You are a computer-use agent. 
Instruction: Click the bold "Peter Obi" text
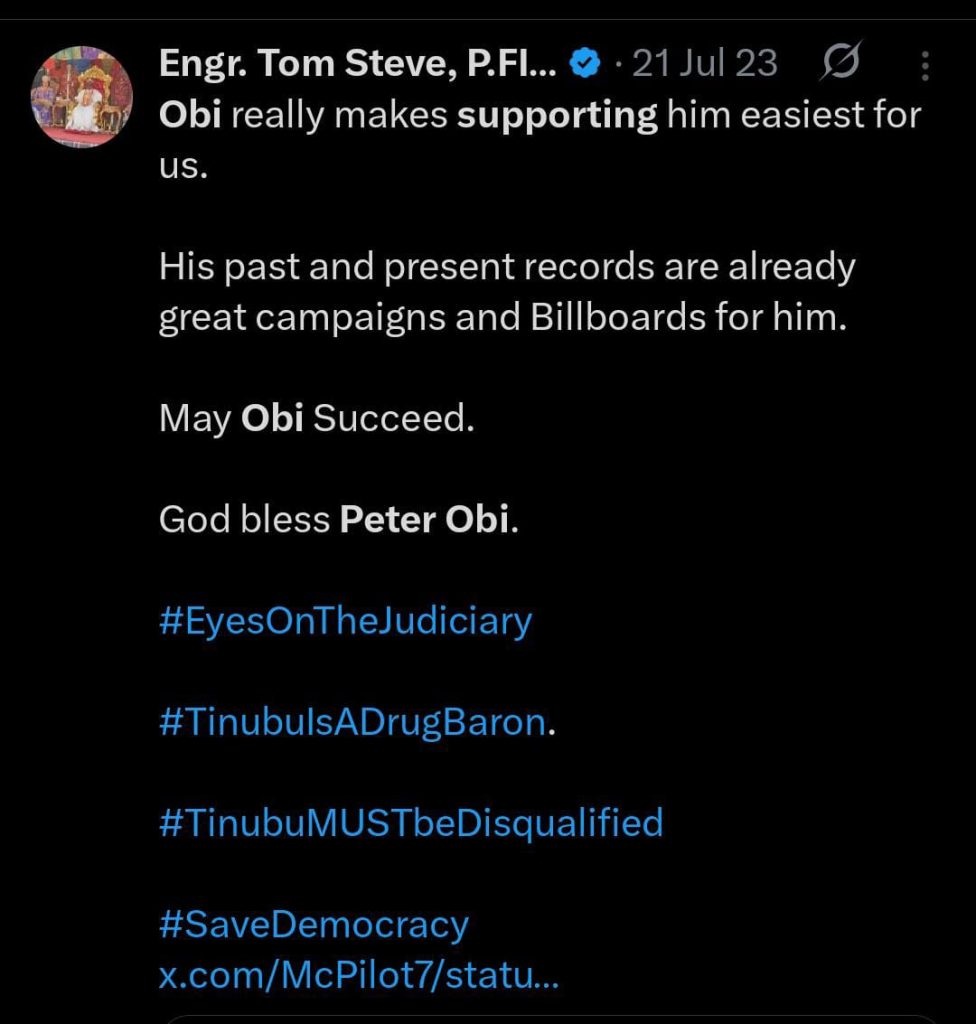point(424,520)
